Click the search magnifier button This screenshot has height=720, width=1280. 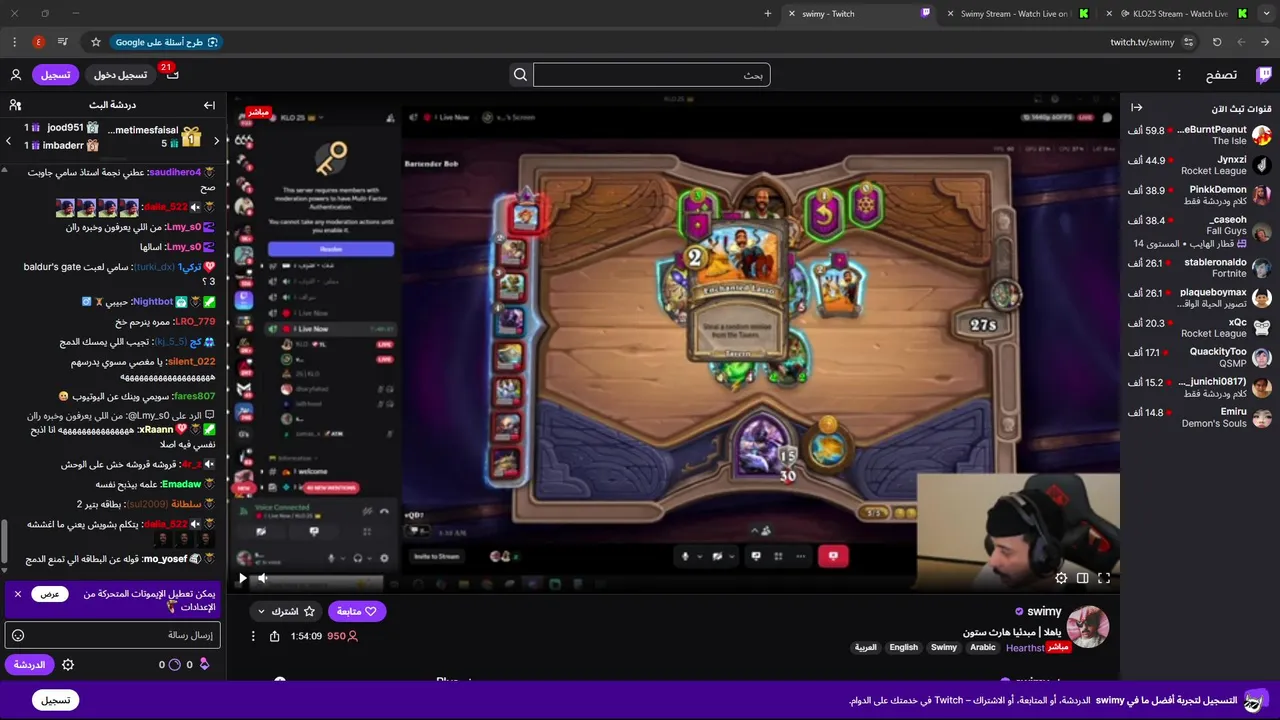[x=520, y=75]
